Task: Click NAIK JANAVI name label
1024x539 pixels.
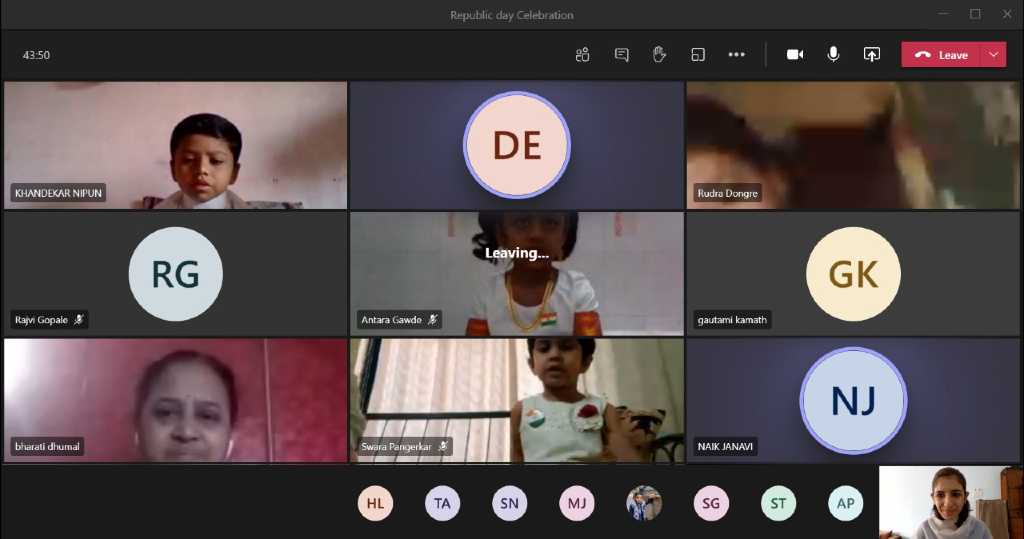Action: coord(725,446)
